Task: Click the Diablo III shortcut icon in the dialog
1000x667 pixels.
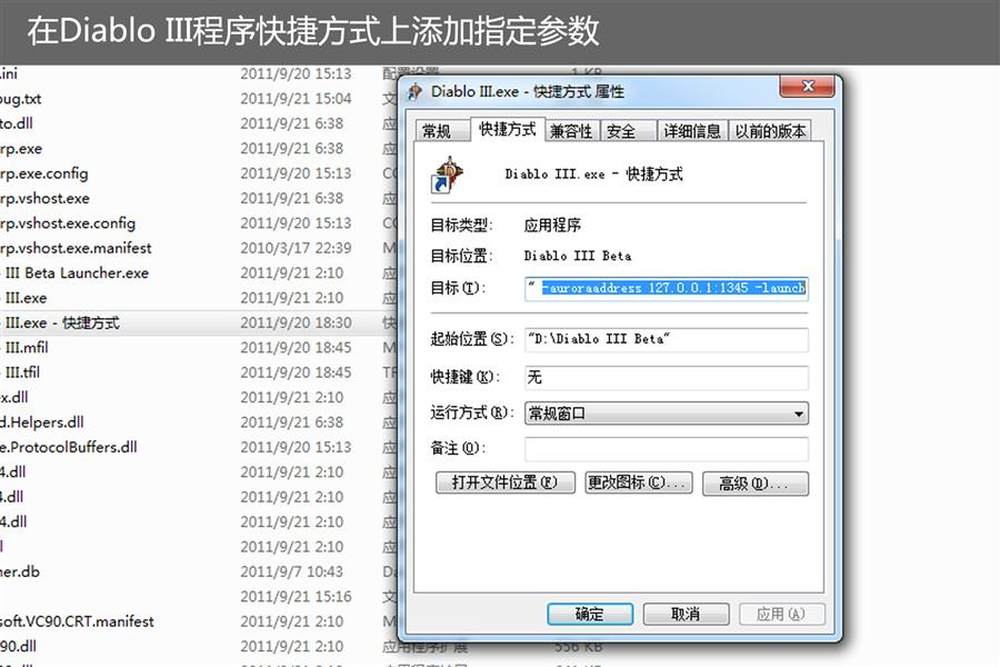Action: [448, 174]
